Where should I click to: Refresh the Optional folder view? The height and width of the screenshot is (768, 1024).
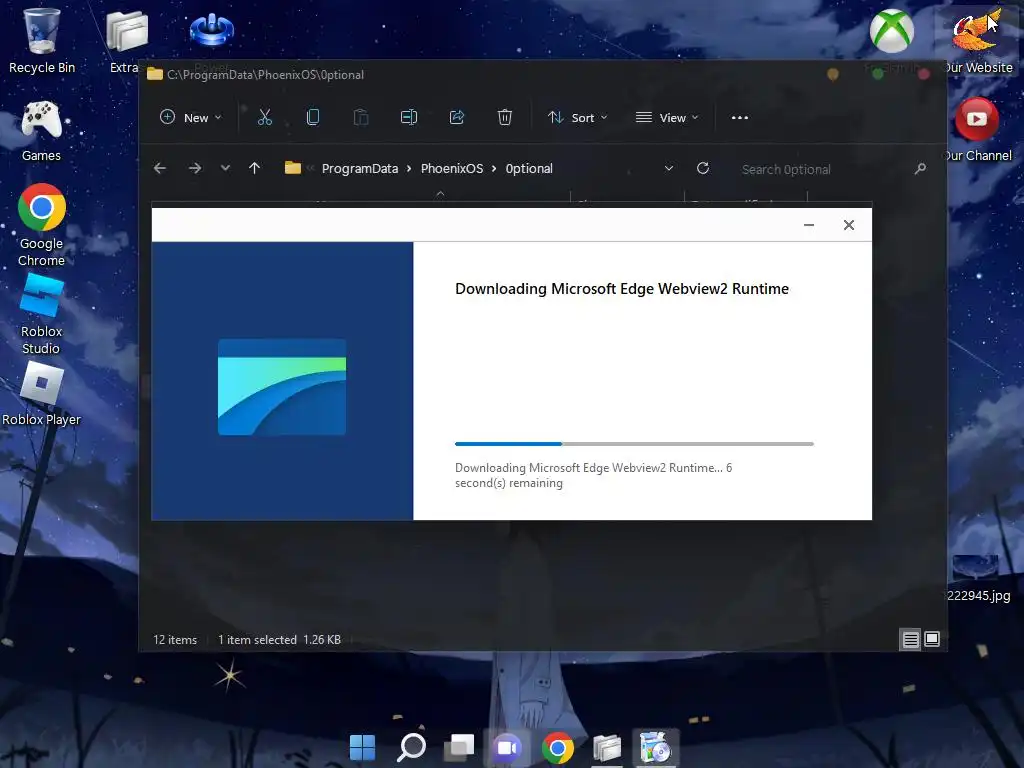(703, 168)
